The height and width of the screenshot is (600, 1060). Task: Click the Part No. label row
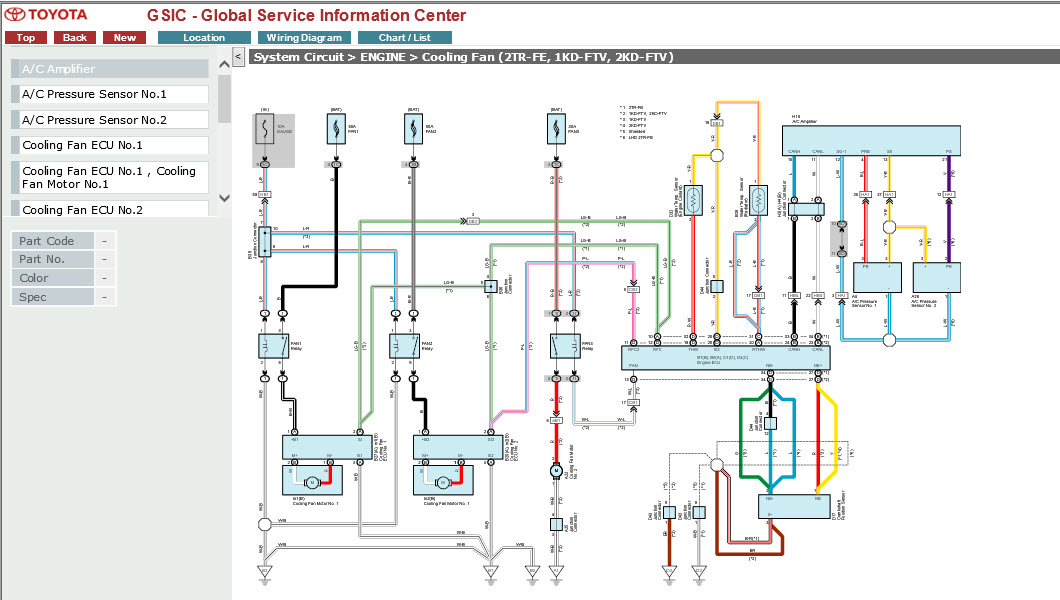pyautogui.click(x=53, y=259)
